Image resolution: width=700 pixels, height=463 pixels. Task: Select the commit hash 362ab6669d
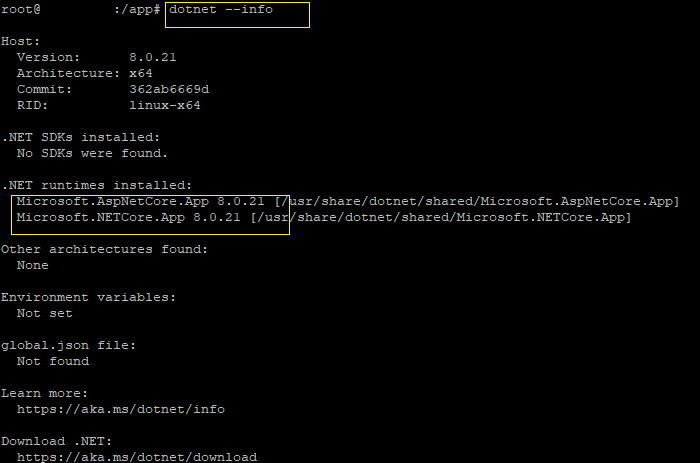click(x=169, y=89)
